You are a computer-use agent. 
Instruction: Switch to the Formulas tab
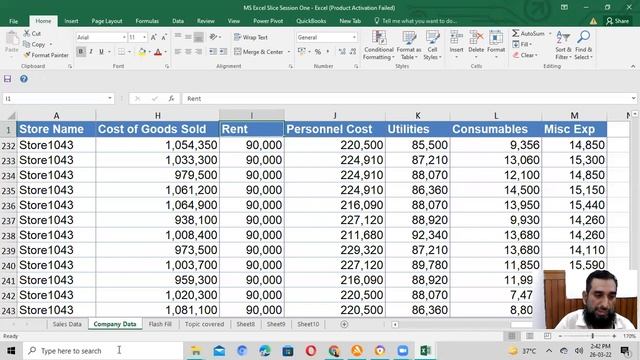tap(147, 21)
